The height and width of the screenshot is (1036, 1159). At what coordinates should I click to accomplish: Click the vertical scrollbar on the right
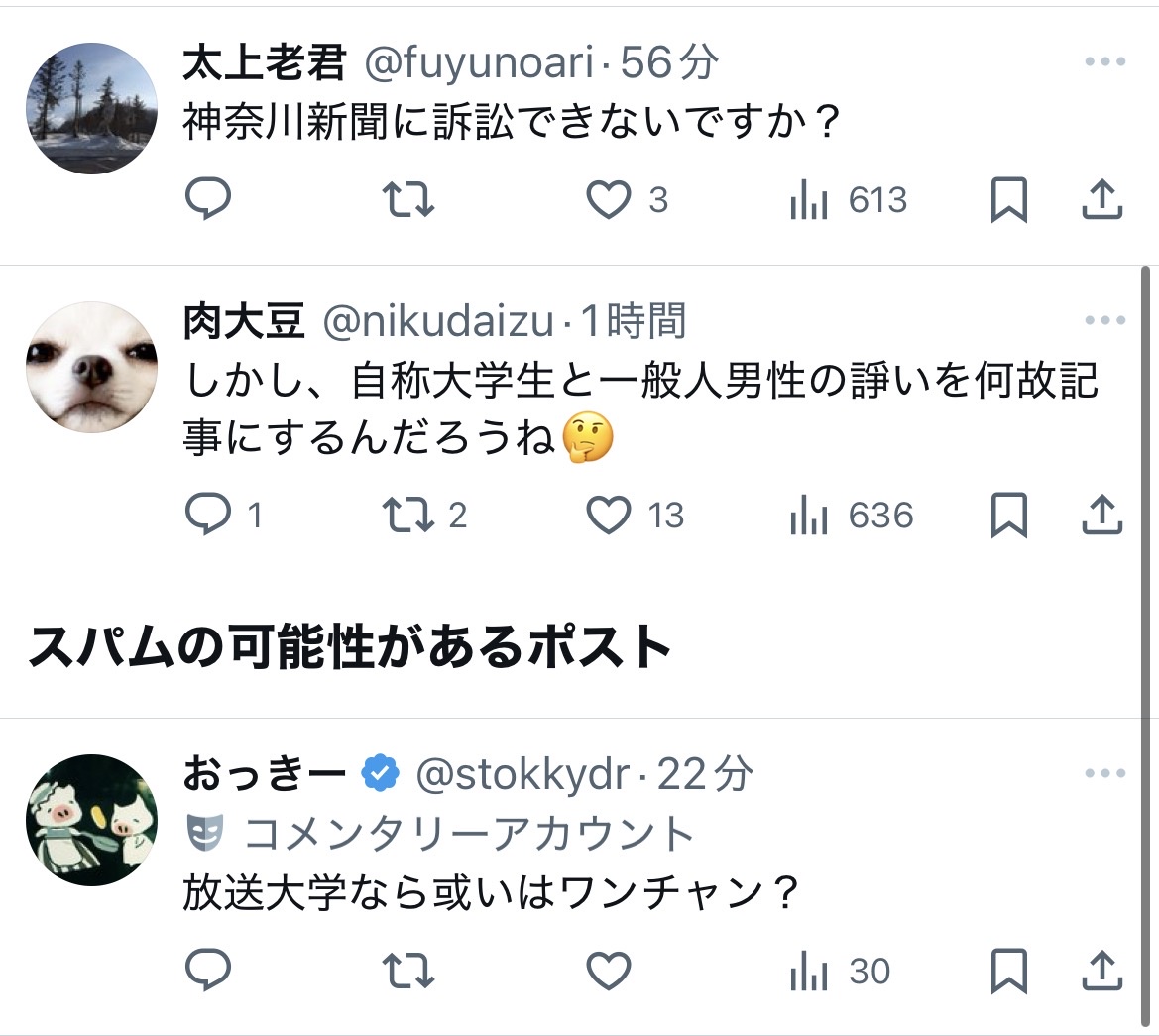pos(1145,496)
